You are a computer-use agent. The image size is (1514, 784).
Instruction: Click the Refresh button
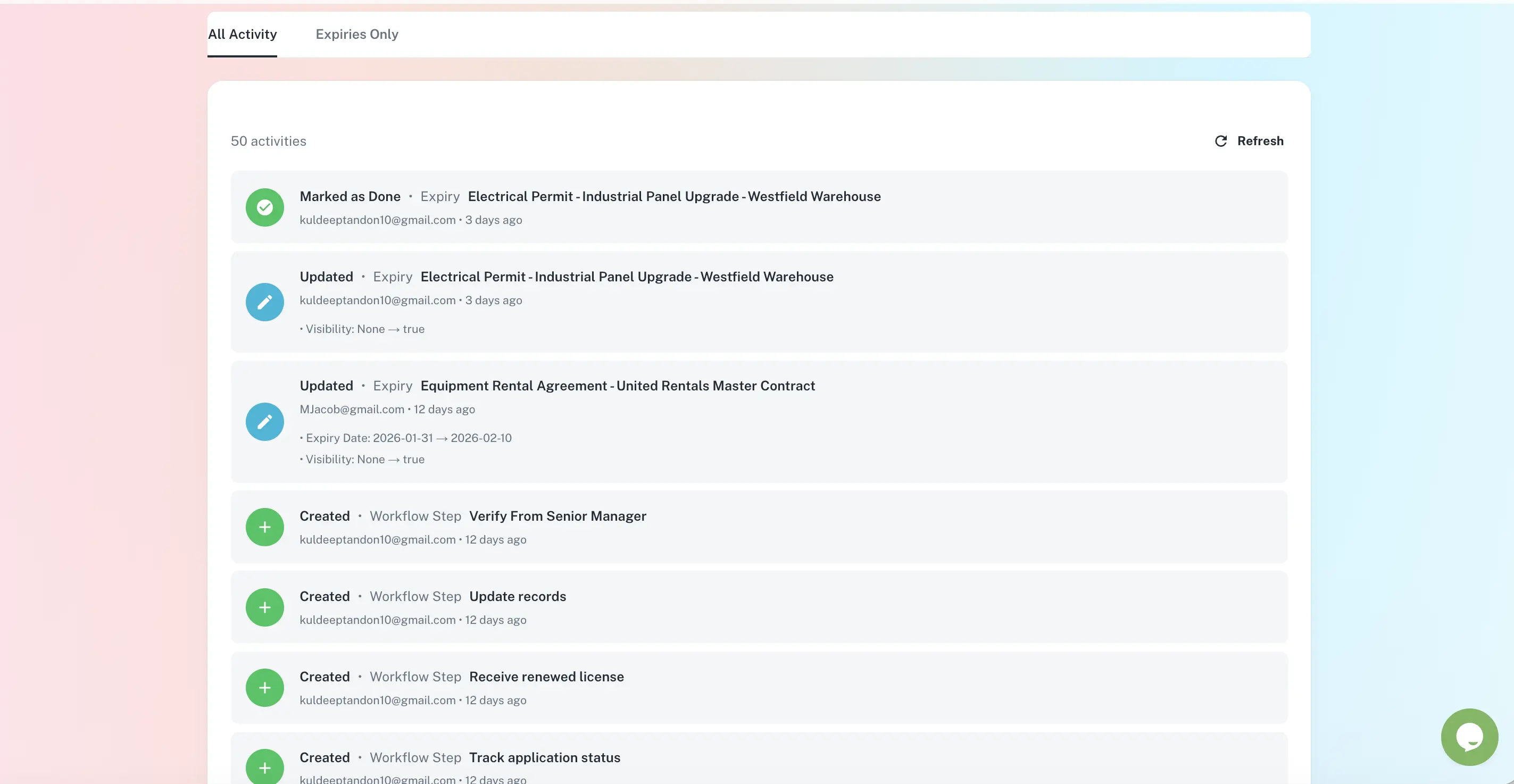coord(1249,141)
